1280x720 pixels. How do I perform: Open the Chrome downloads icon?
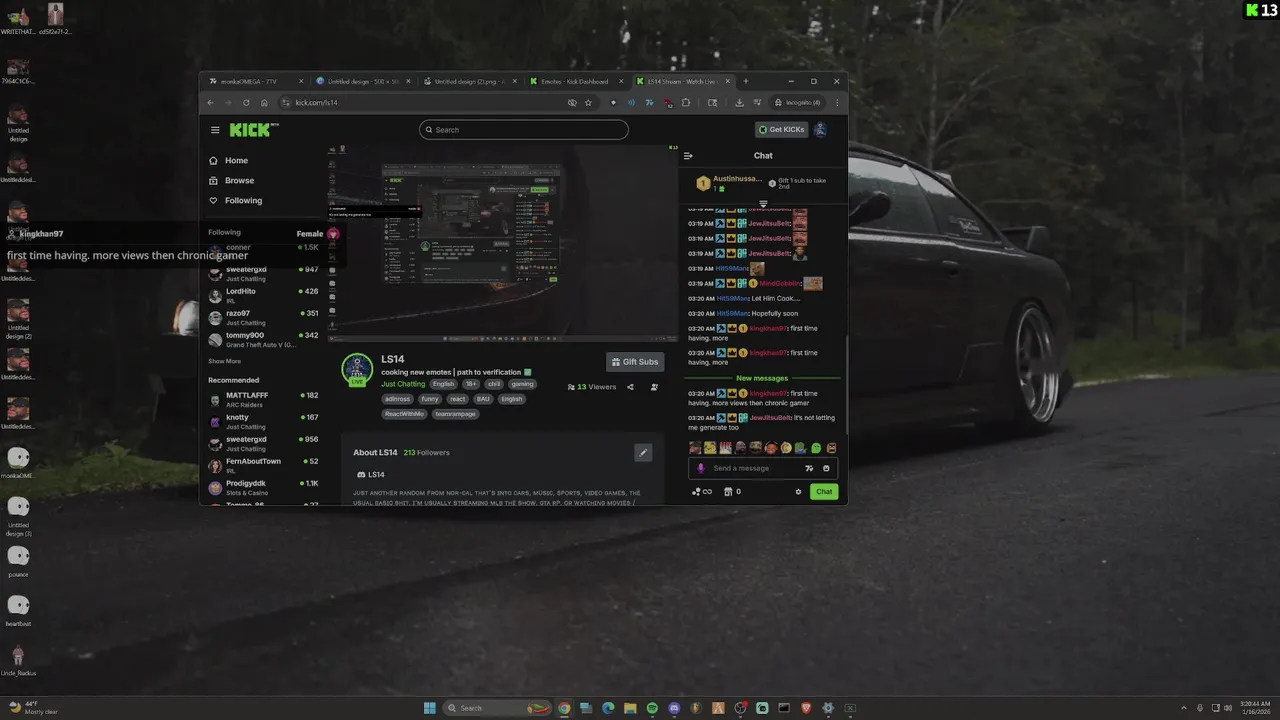point(739,102)
